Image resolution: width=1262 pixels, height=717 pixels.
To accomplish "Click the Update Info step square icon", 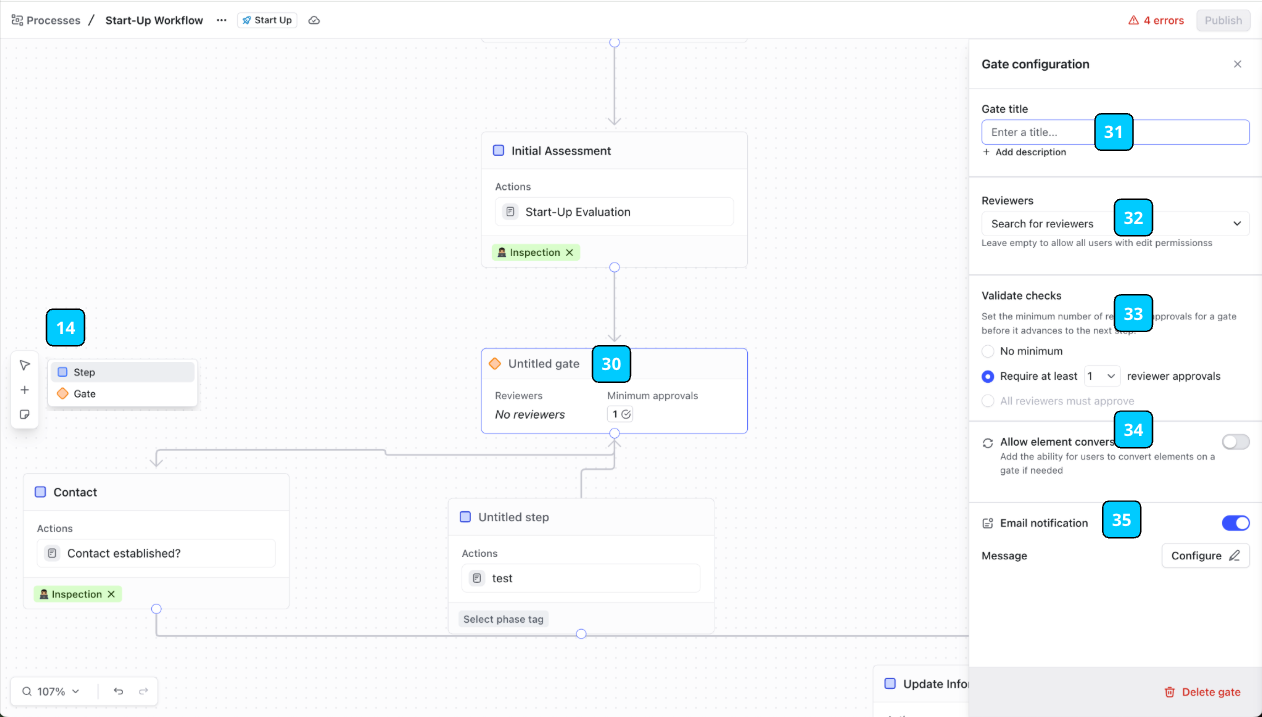I will [890, 684].
